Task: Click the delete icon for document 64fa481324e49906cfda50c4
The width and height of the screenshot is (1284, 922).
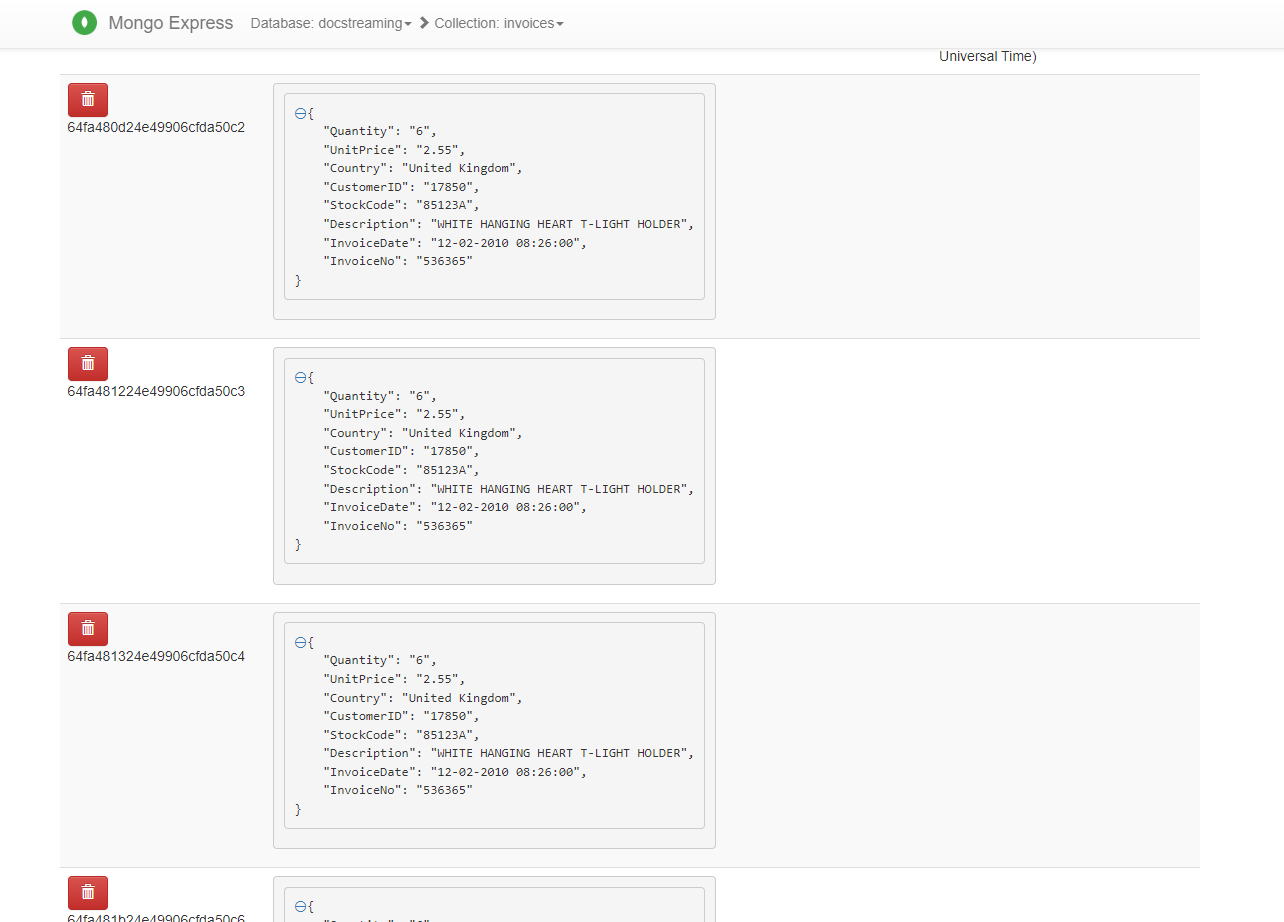Action: [87, 628]
